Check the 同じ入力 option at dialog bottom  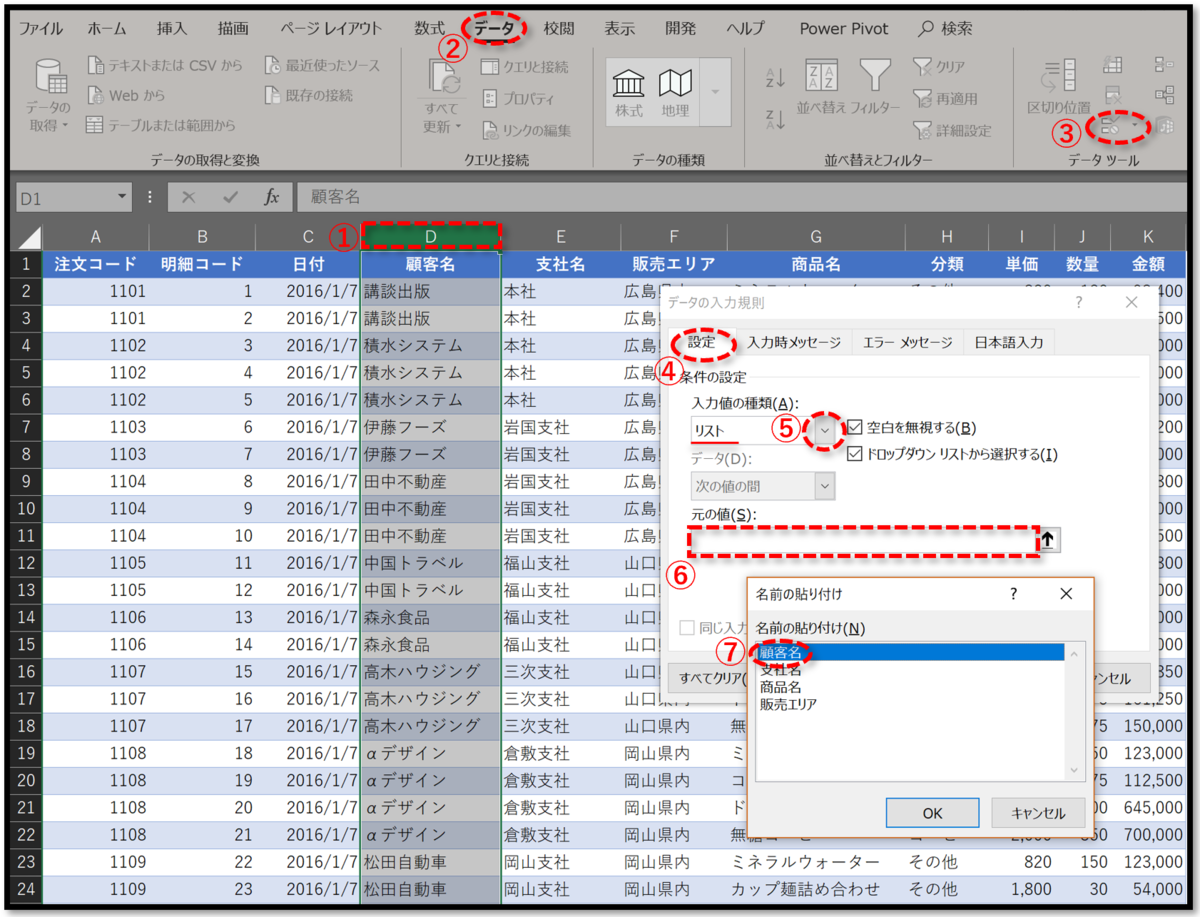click(x=684, y=626)
